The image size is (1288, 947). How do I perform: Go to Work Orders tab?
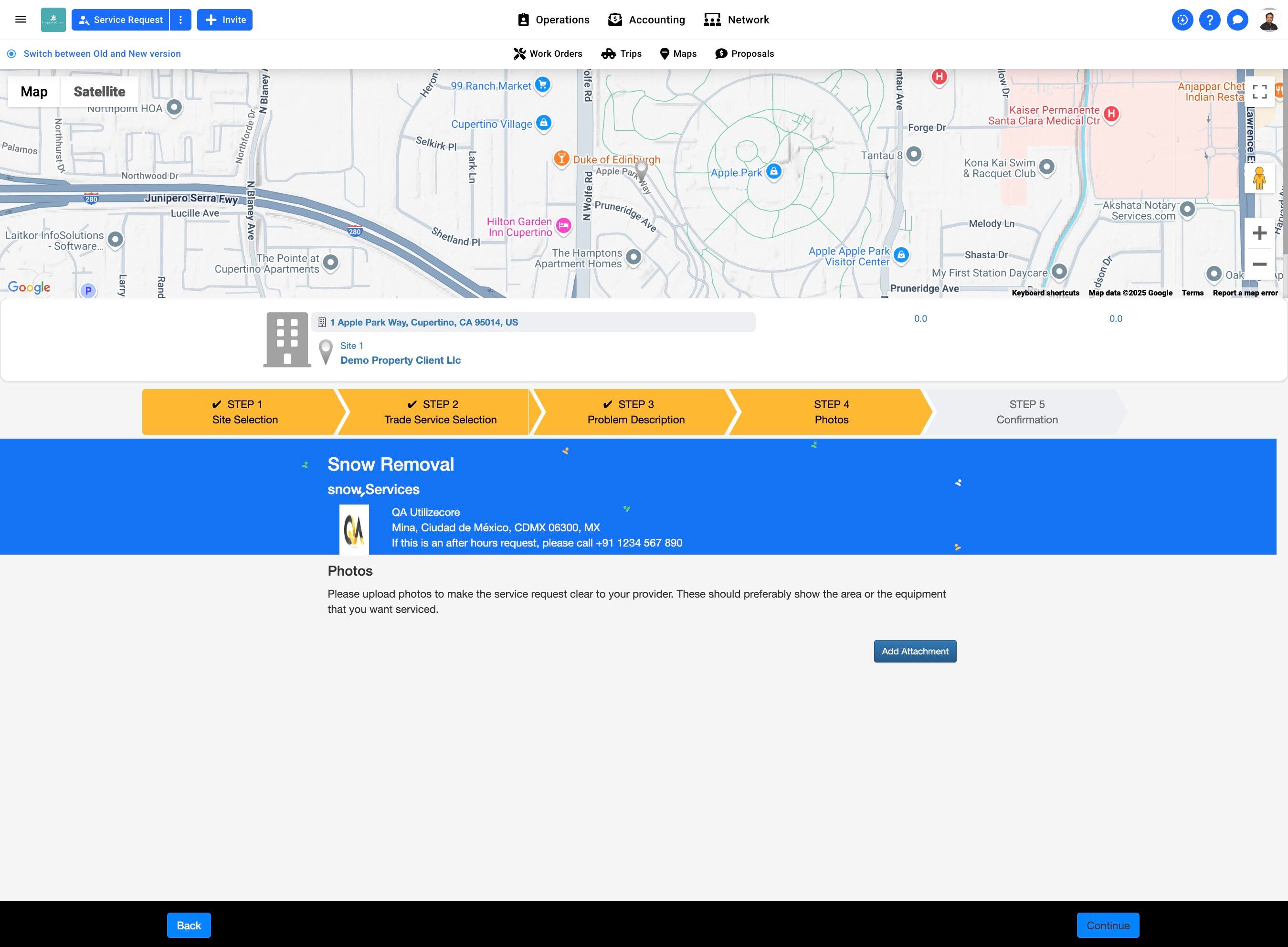[x=548, y=54]
